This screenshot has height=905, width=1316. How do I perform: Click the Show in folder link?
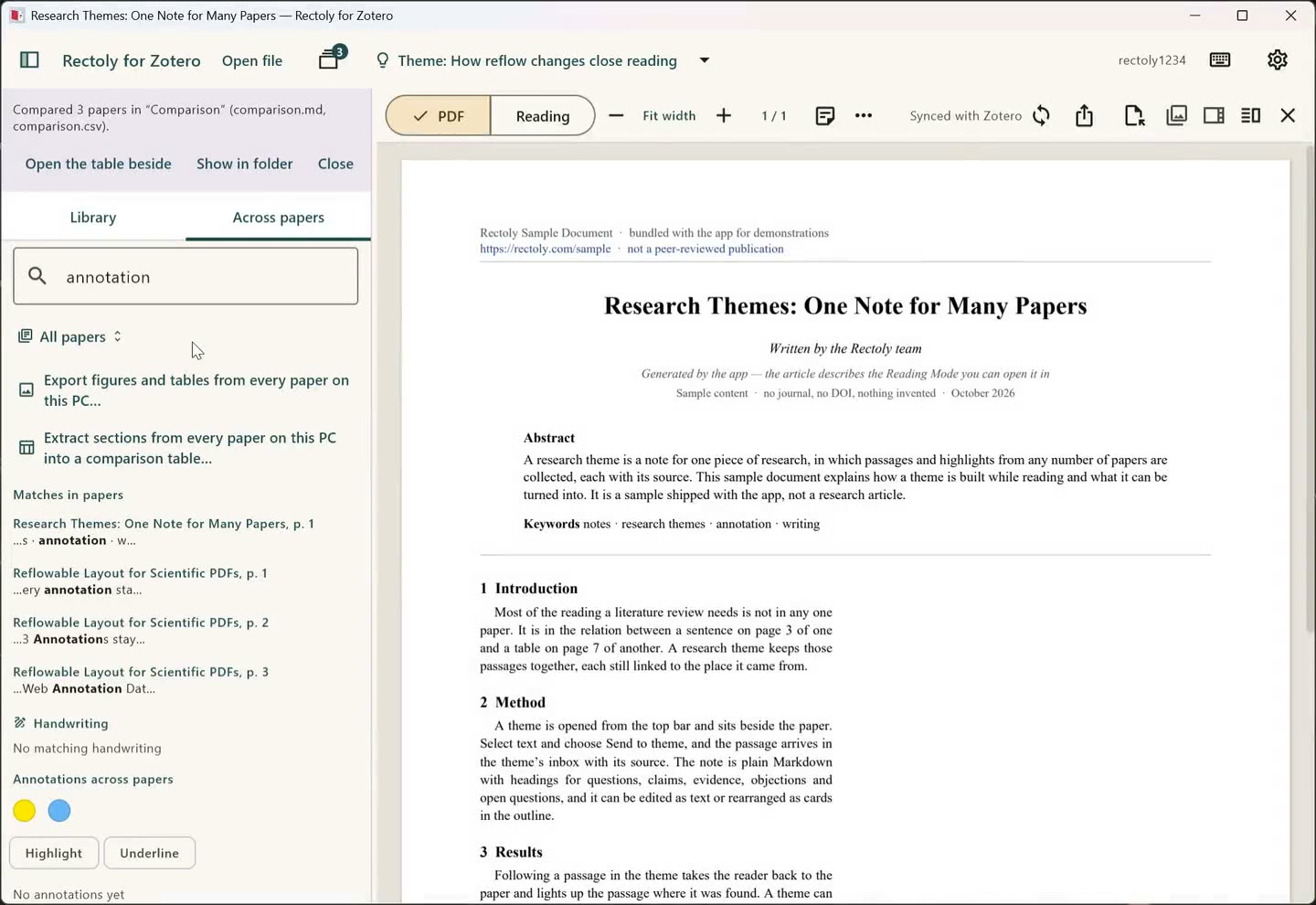(245, 164)
